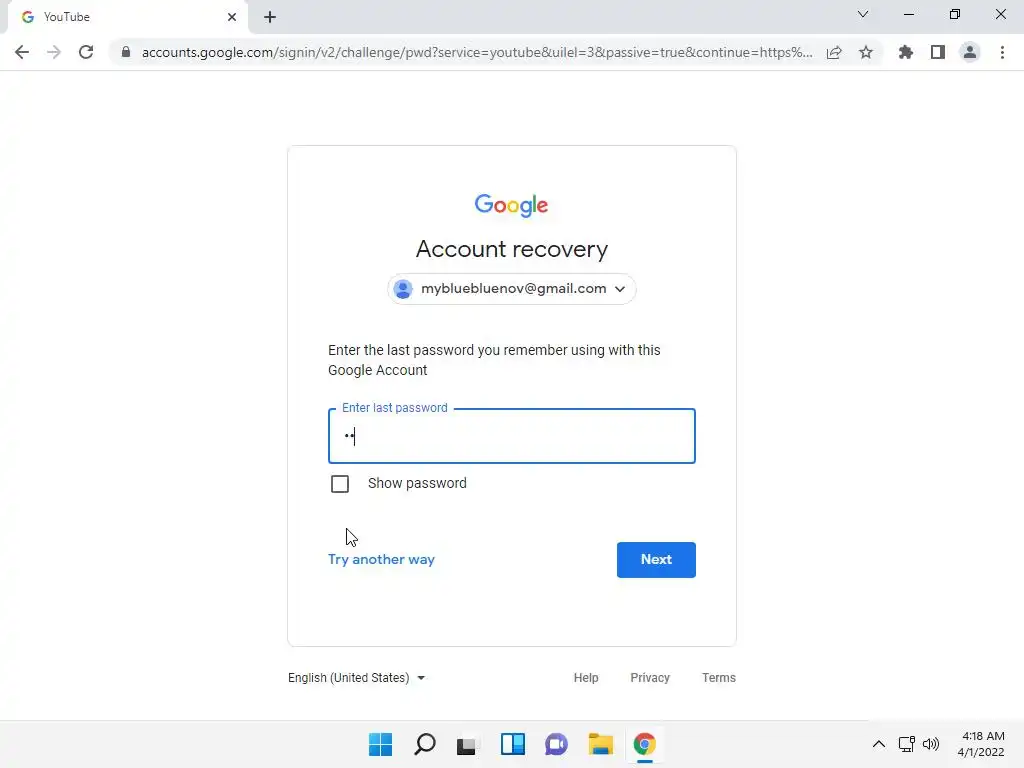Open Teams Chat from taskbar
Screen dimensions: 1024x768
click(x=556, y=744)
